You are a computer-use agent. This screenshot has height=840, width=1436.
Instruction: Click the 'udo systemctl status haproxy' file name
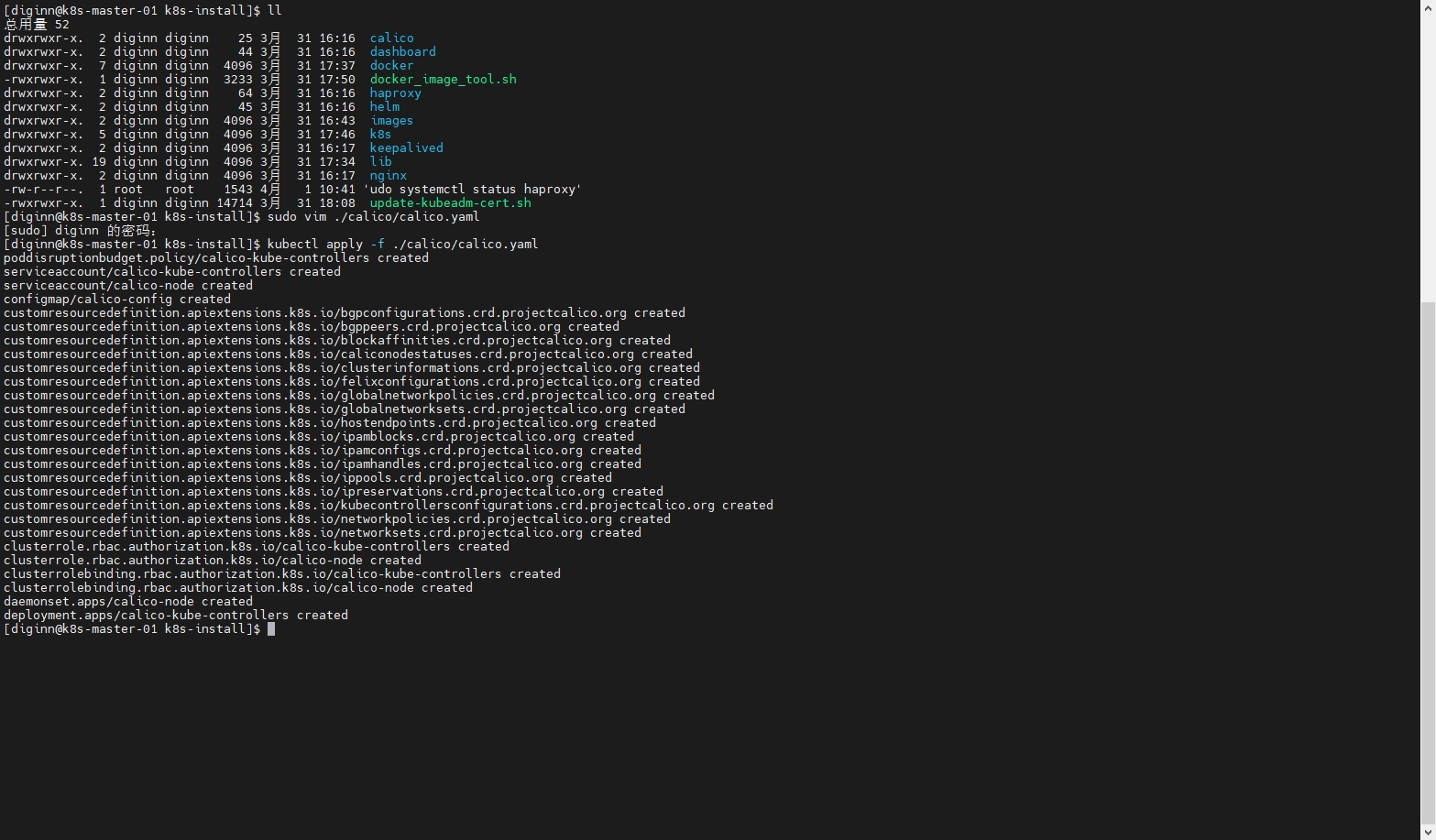(472, 190)
